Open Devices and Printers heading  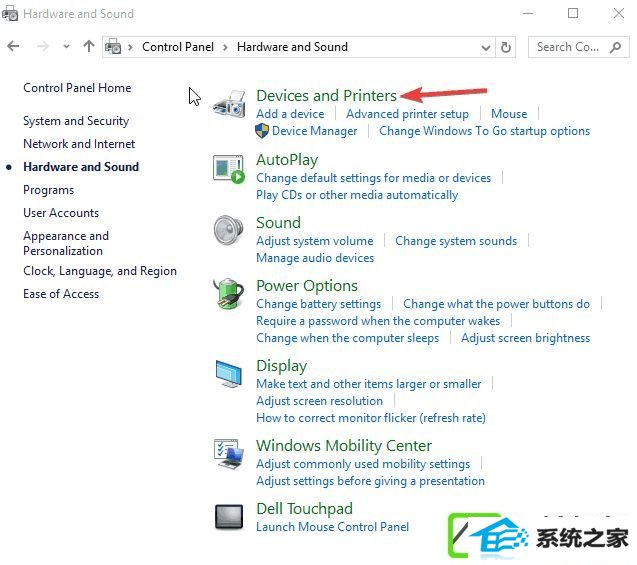(x=326, y=96)
